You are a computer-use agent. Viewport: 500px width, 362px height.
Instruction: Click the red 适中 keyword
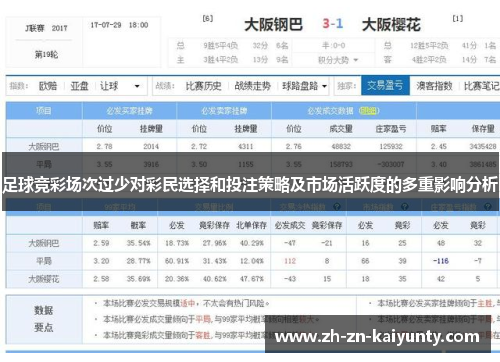187,303
